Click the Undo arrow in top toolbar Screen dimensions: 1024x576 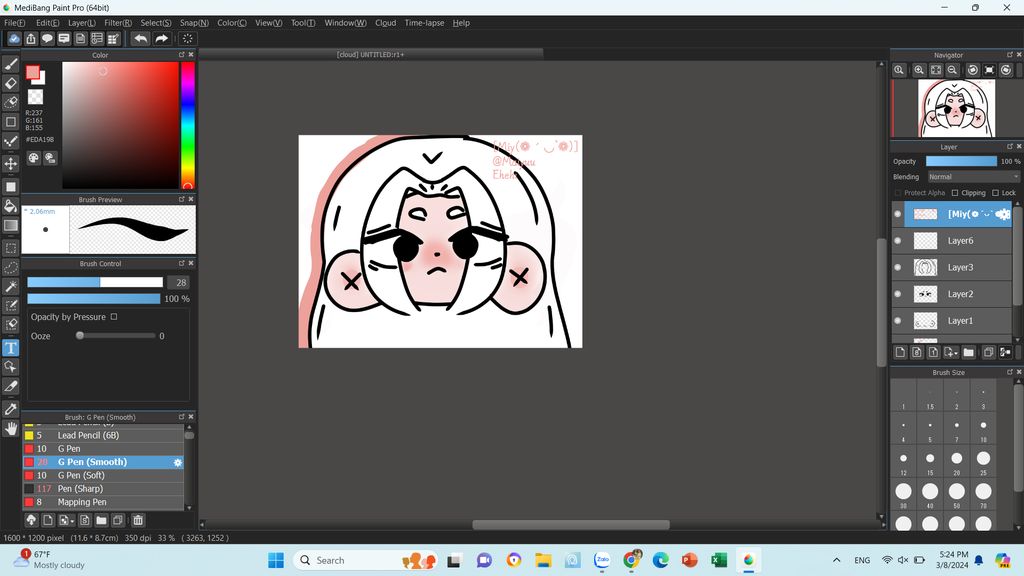140,39
